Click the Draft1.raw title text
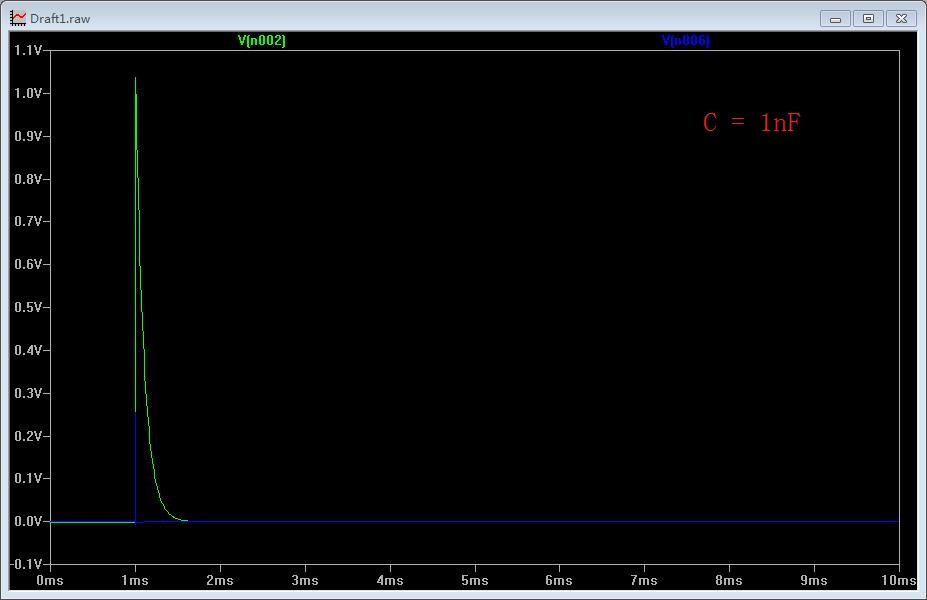This screenshot has width=927, height=600. (60, 19)
